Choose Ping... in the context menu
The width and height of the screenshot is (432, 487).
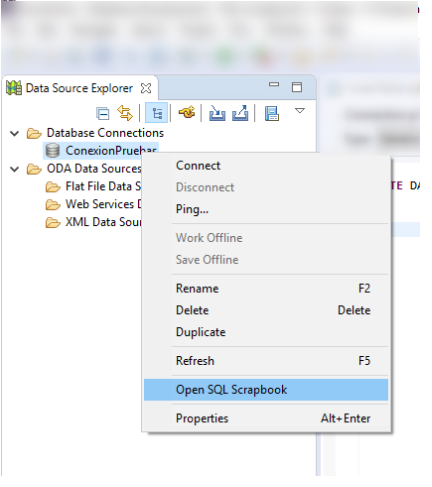click(x=192, y=209)
